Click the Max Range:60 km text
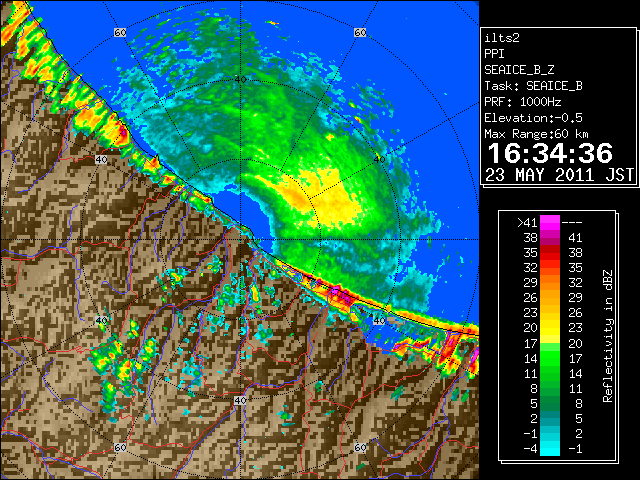 (536, 134)
